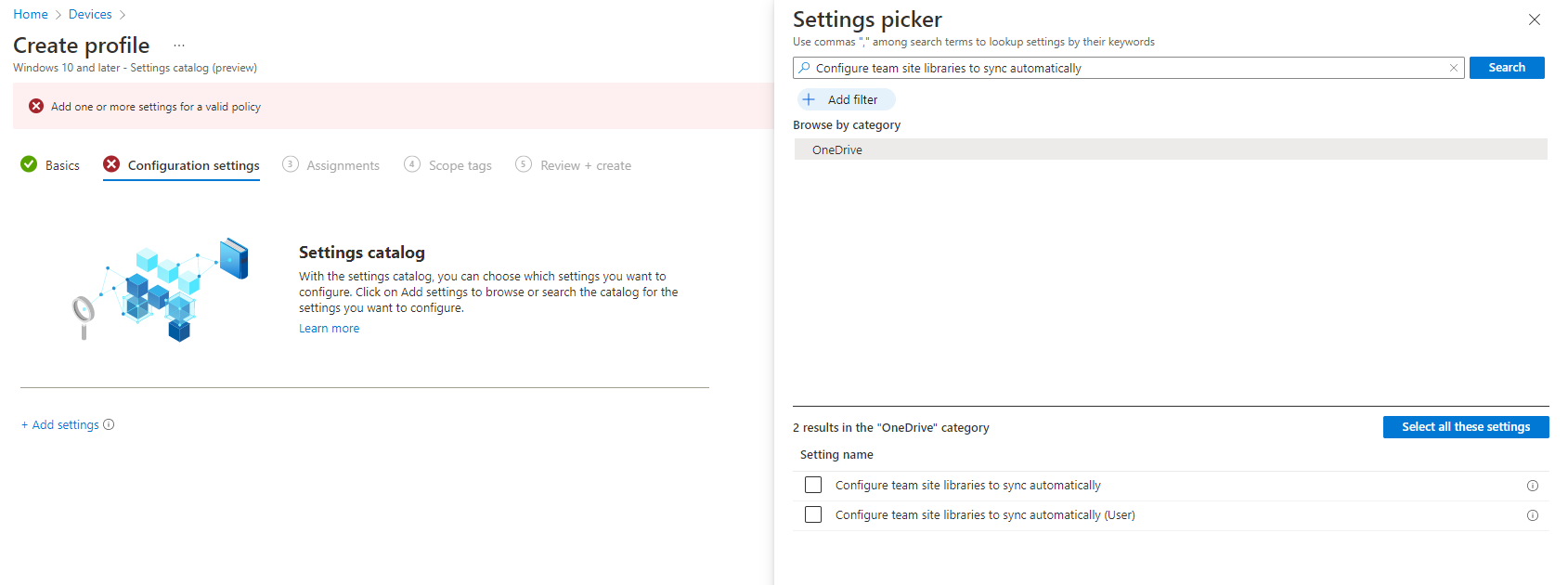The image size is (1568, 585).
Task: Focus the settings search input field
Action: 1128,68
